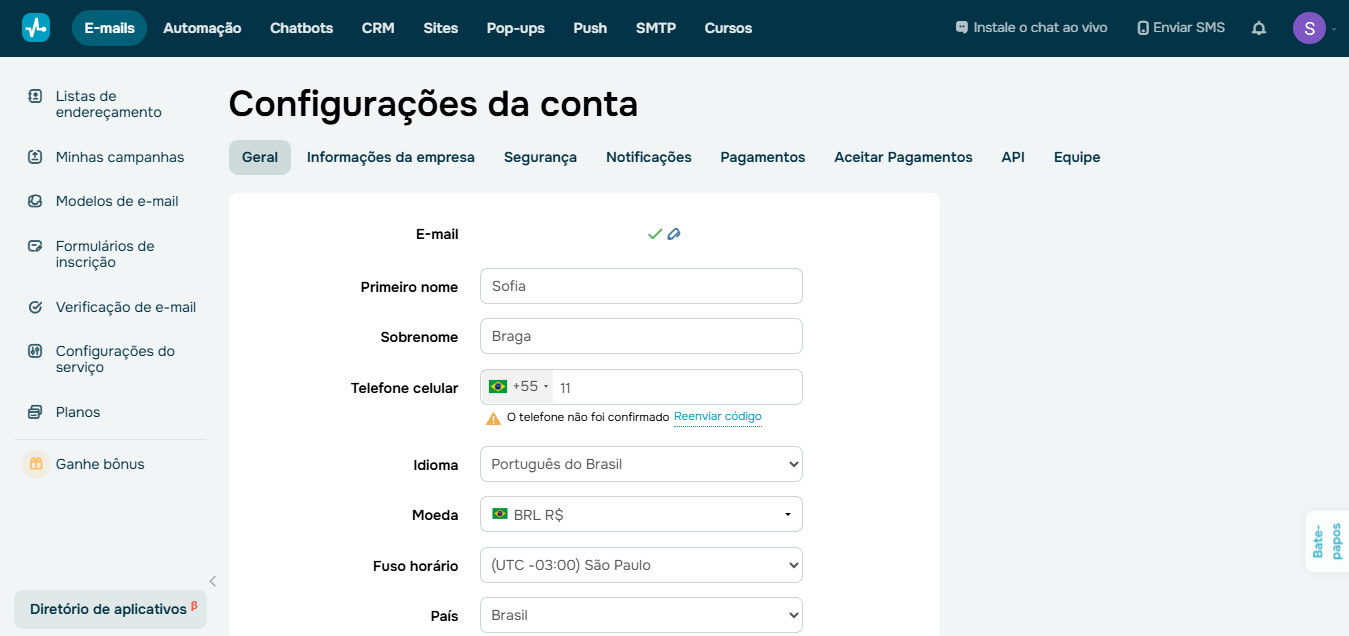Open the user avatar account menu
The image size is (1349, 636).
1309,28
